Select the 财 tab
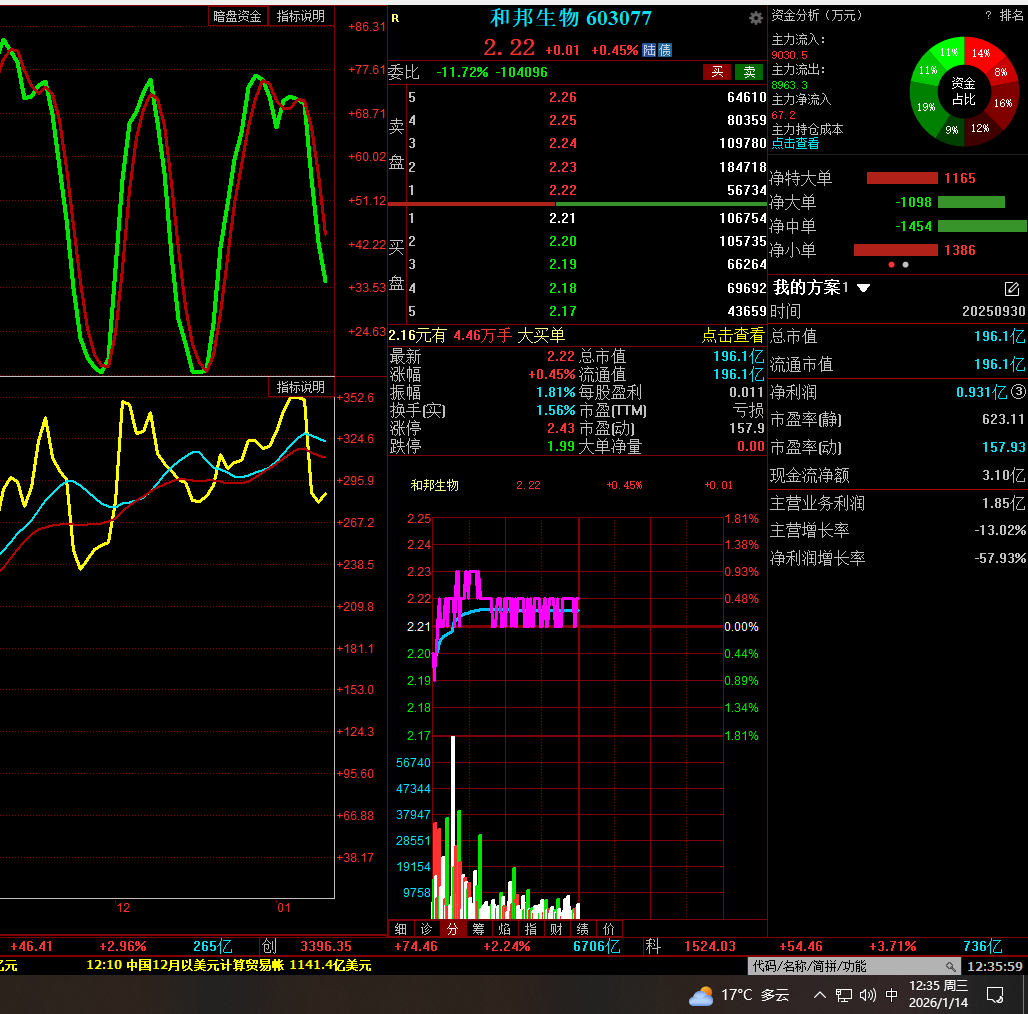Screen dimensions: 1028x1014 557,929
